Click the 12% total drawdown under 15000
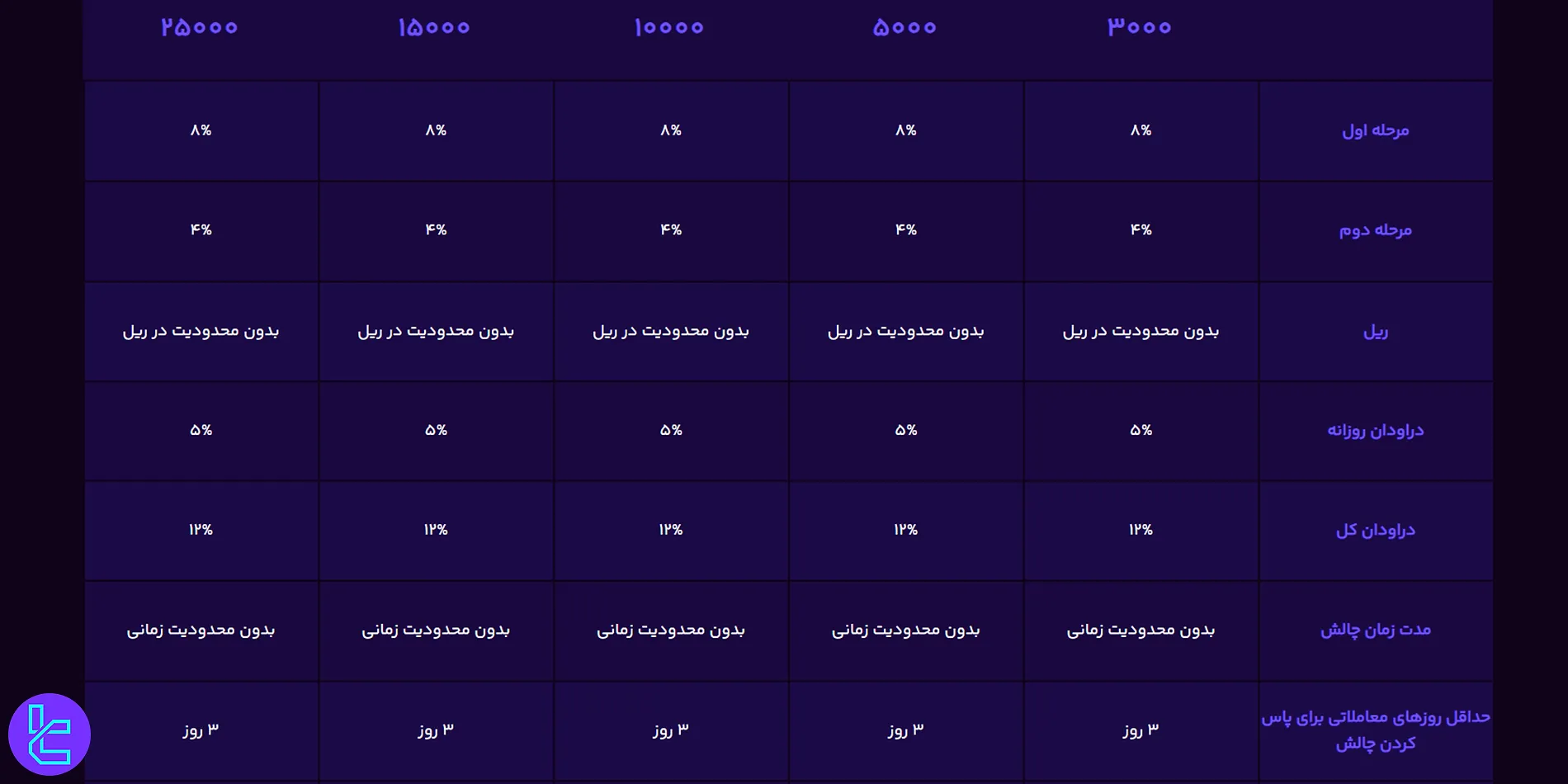 436,531
